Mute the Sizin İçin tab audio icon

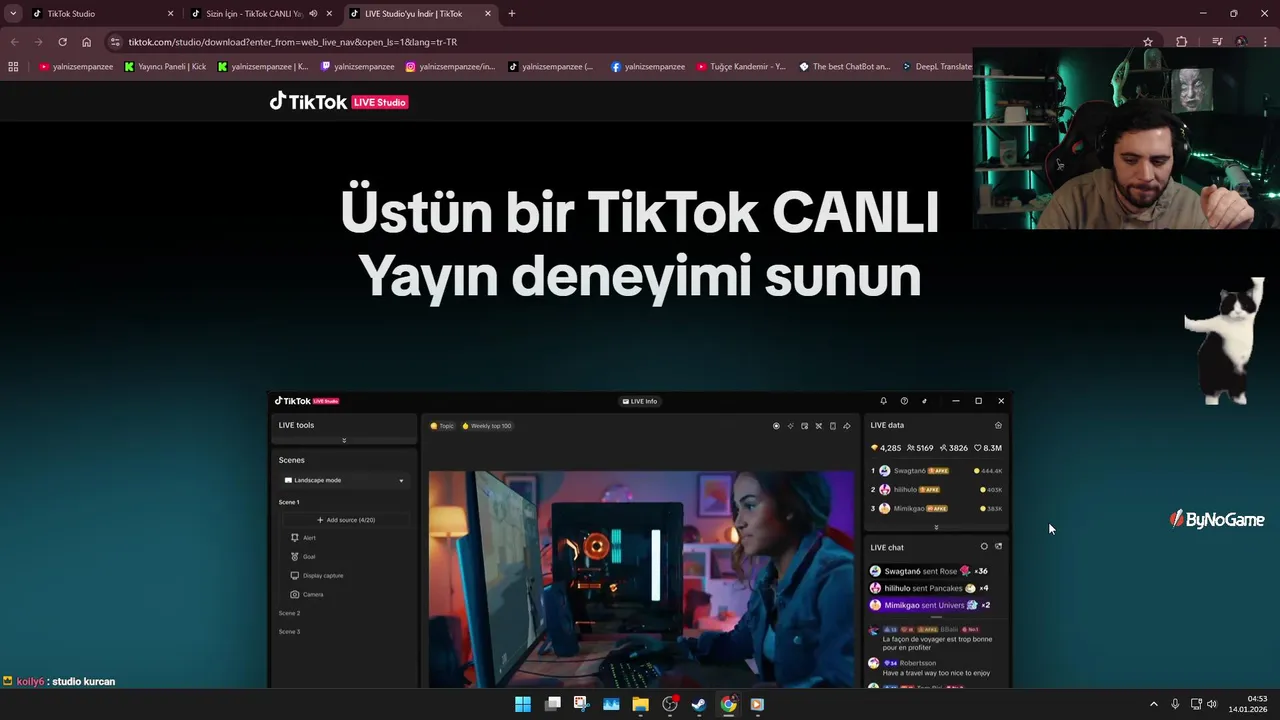point(313,14)
